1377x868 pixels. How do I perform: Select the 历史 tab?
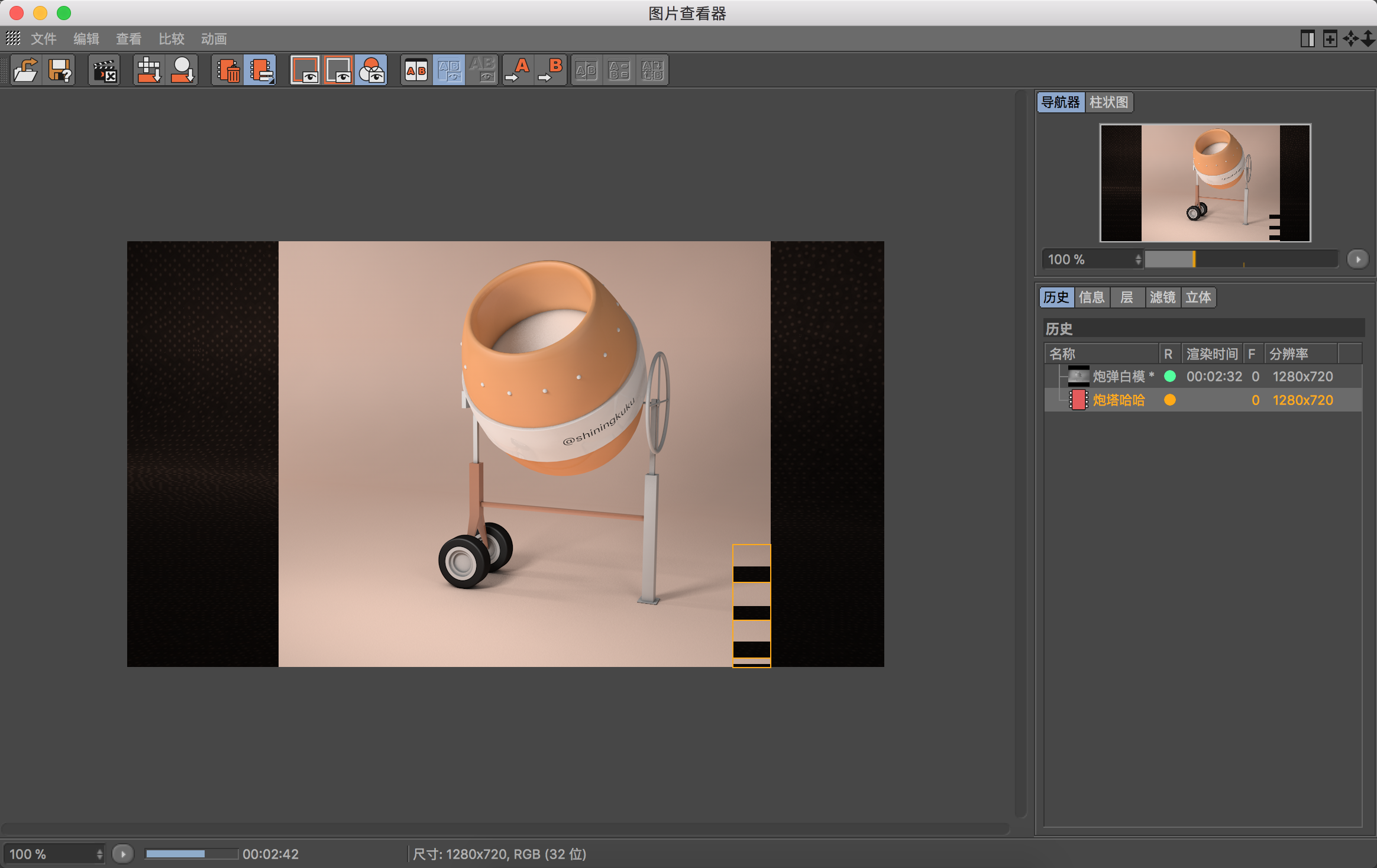tap(1056, 297)
